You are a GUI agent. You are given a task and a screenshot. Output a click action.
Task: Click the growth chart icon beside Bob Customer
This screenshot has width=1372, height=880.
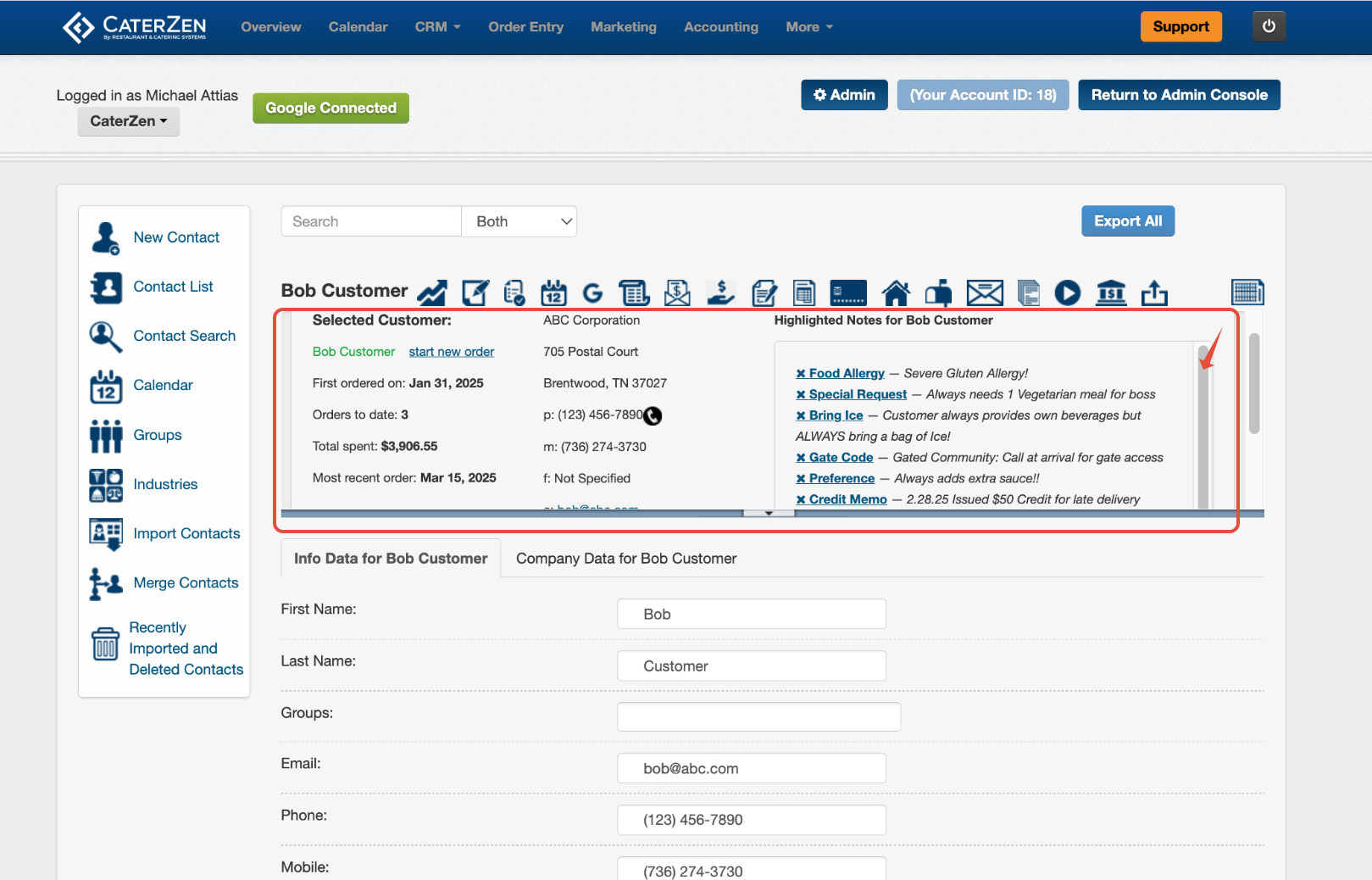tap(431, 292)
